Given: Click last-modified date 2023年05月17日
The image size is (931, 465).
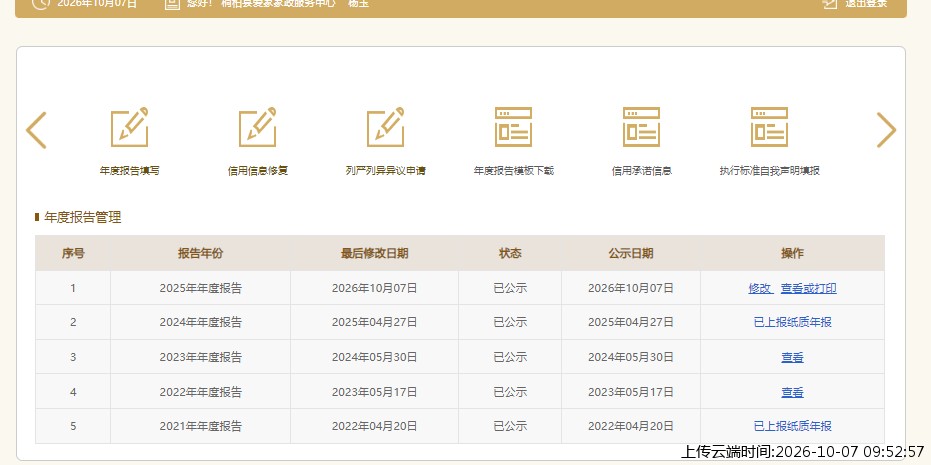Looking at the screenshot, I should coord(375,393).
